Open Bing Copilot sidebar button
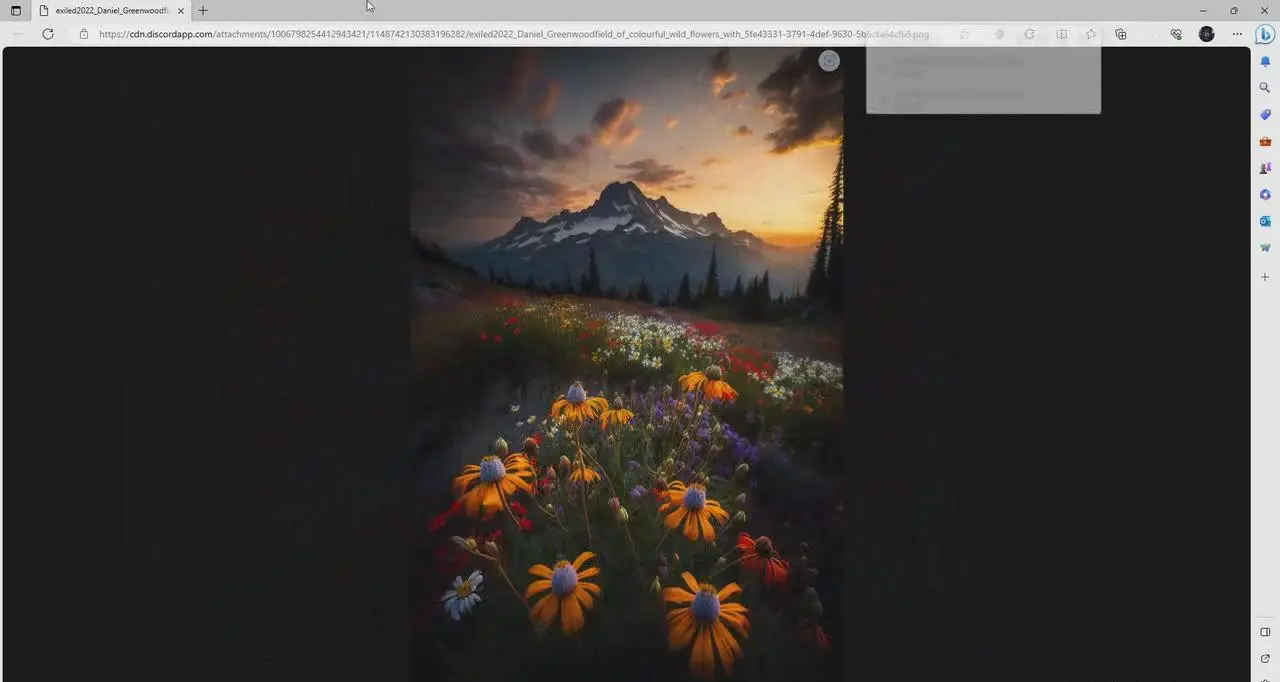 pyautogui.click(x=1265, y=34)
